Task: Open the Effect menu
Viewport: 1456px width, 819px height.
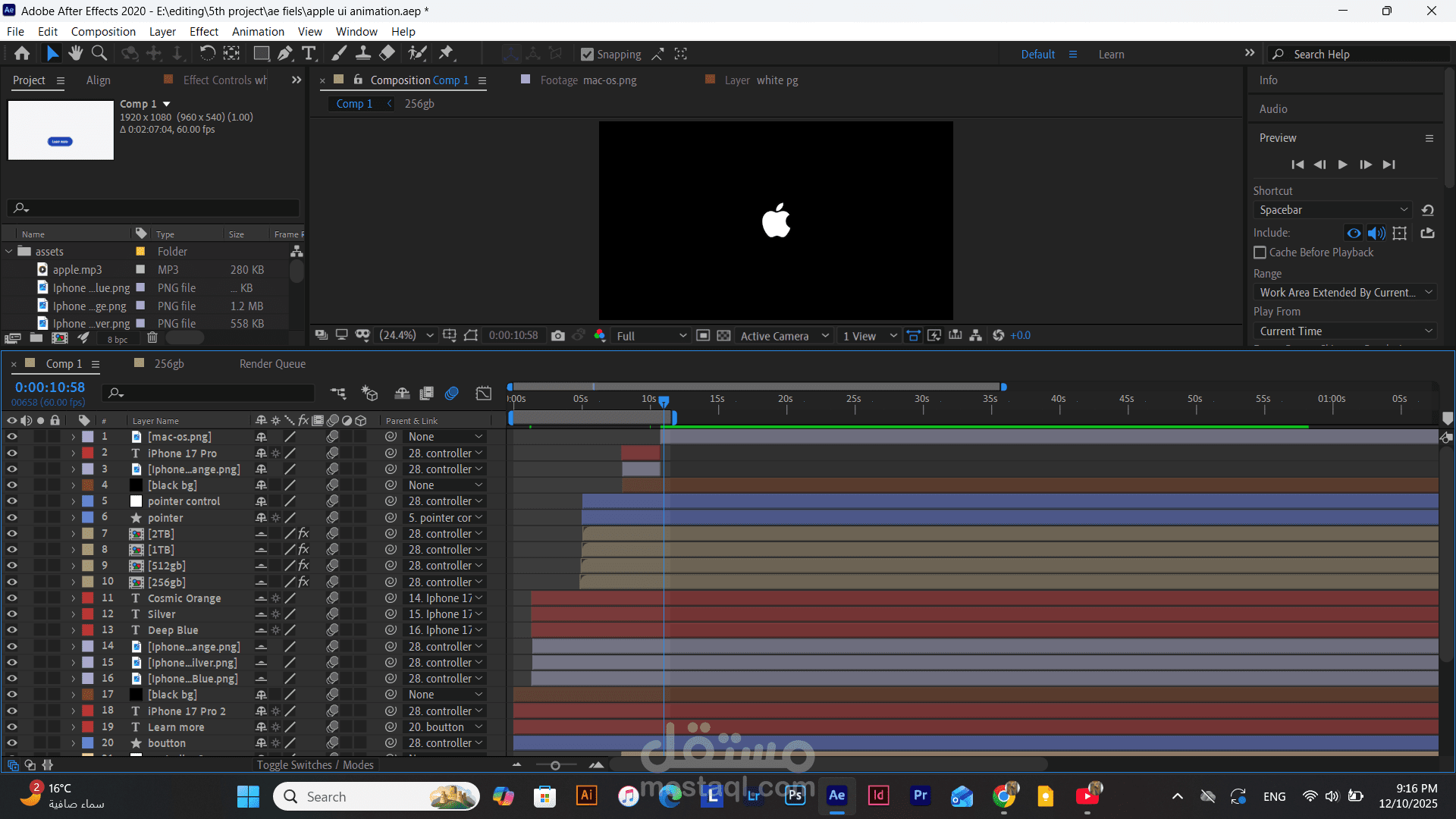Action: (x=204, y=31)
